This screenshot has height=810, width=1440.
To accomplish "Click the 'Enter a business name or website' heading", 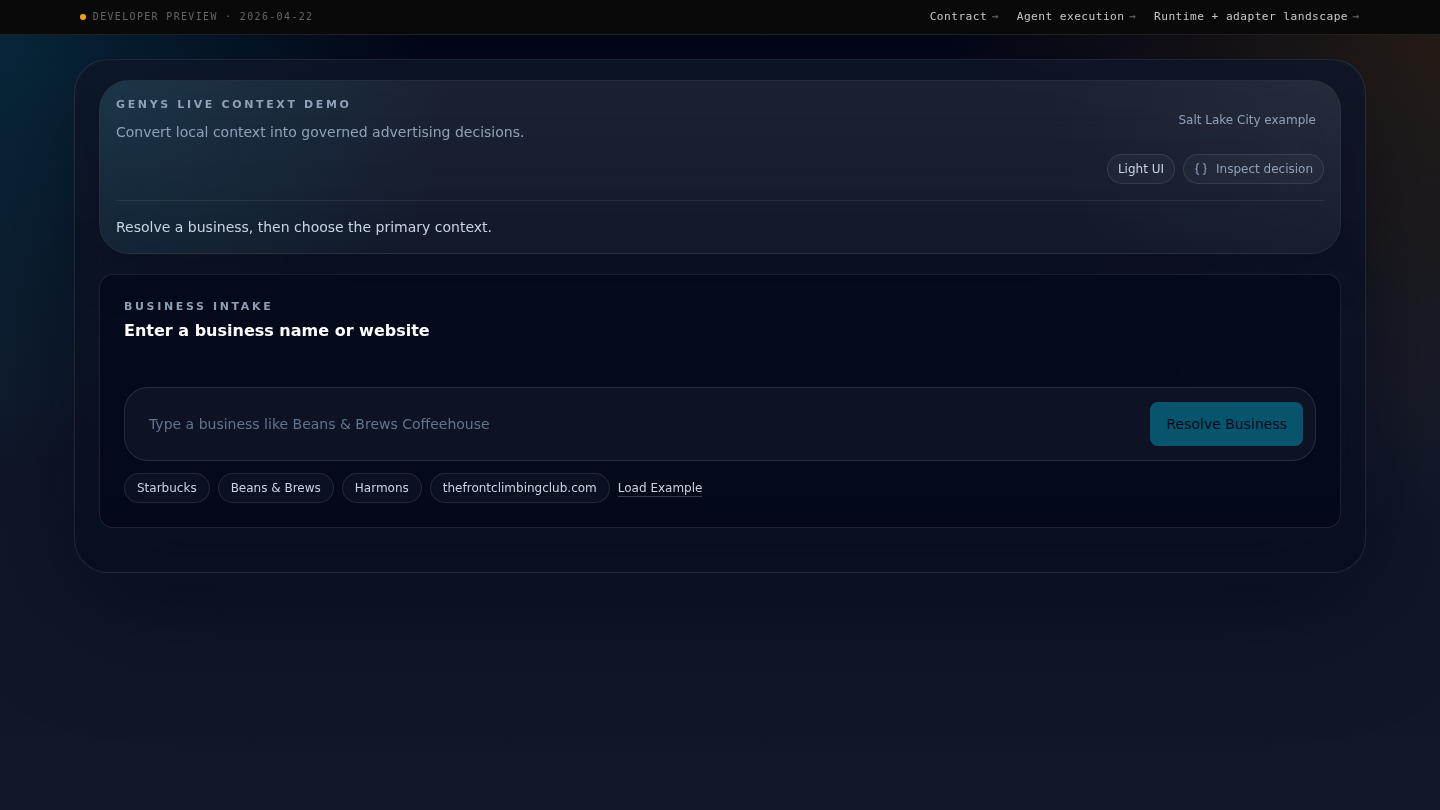I will 277,331.
